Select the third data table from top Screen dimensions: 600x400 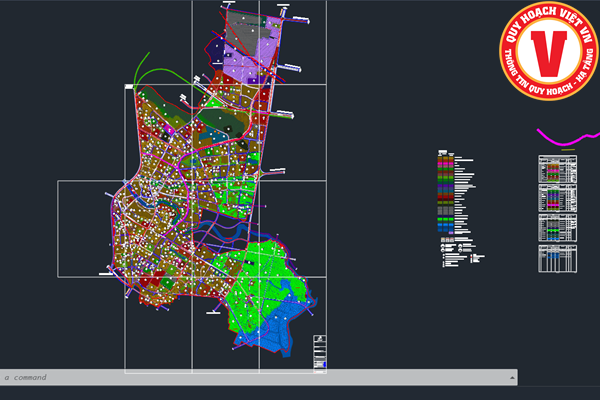[x=557, y=227]
